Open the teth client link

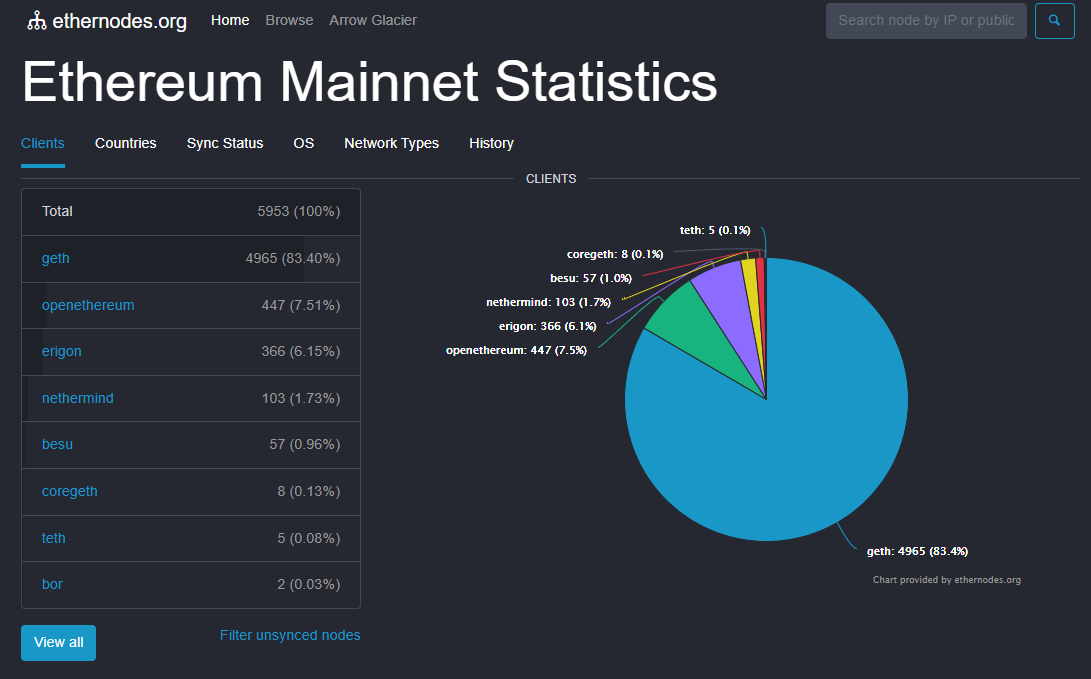click(54, 538)
